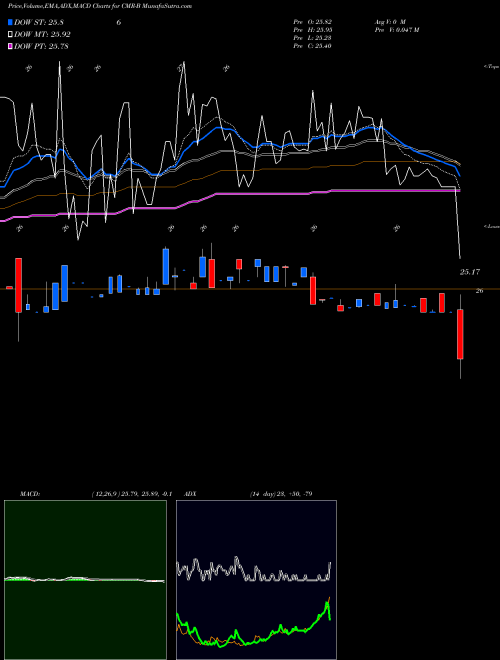Click the 'Pre C: 25.40' value
The height and width of the screenshot is (660, 500).
tap(313, 45)
